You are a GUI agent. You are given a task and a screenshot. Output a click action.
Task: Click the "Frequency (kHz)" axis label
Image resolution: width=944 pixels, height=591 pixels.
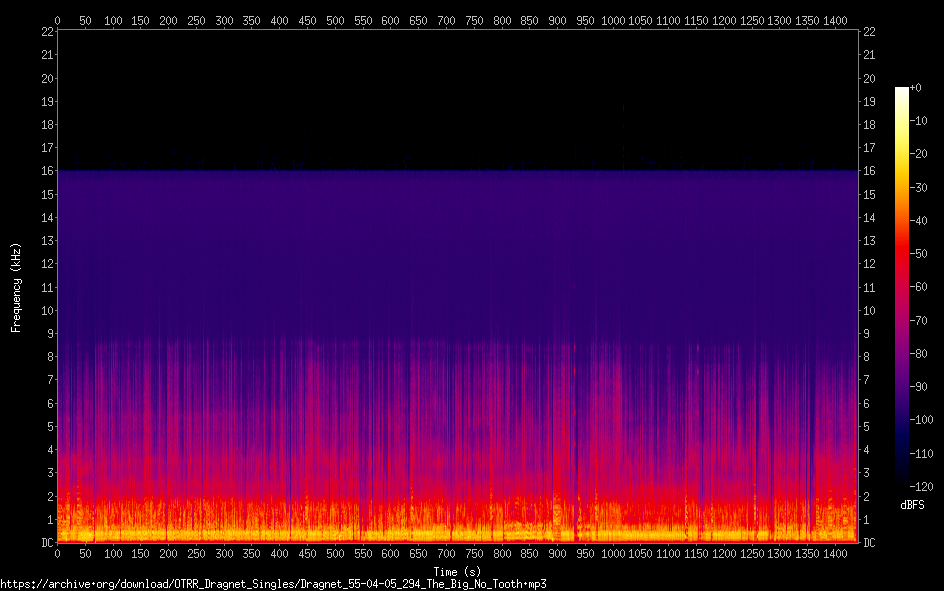coord(16,287)
